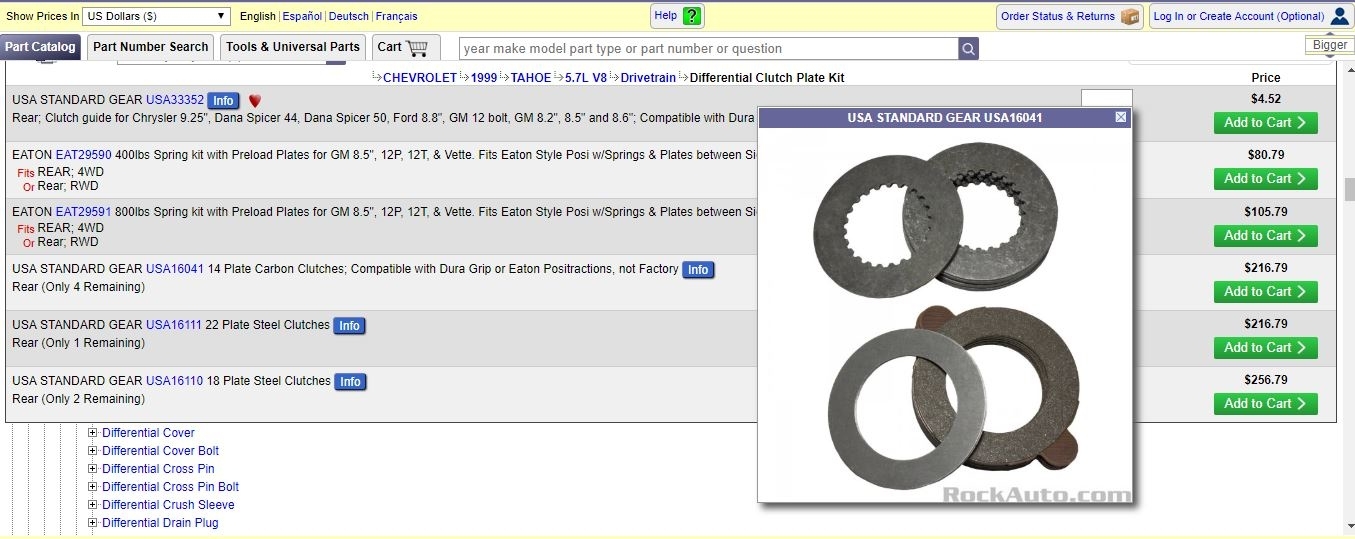Go to 5.7L V8 breadcrumb
Image resolution: width=1355 pixels, height=539 pixels.
click(586, 78)
